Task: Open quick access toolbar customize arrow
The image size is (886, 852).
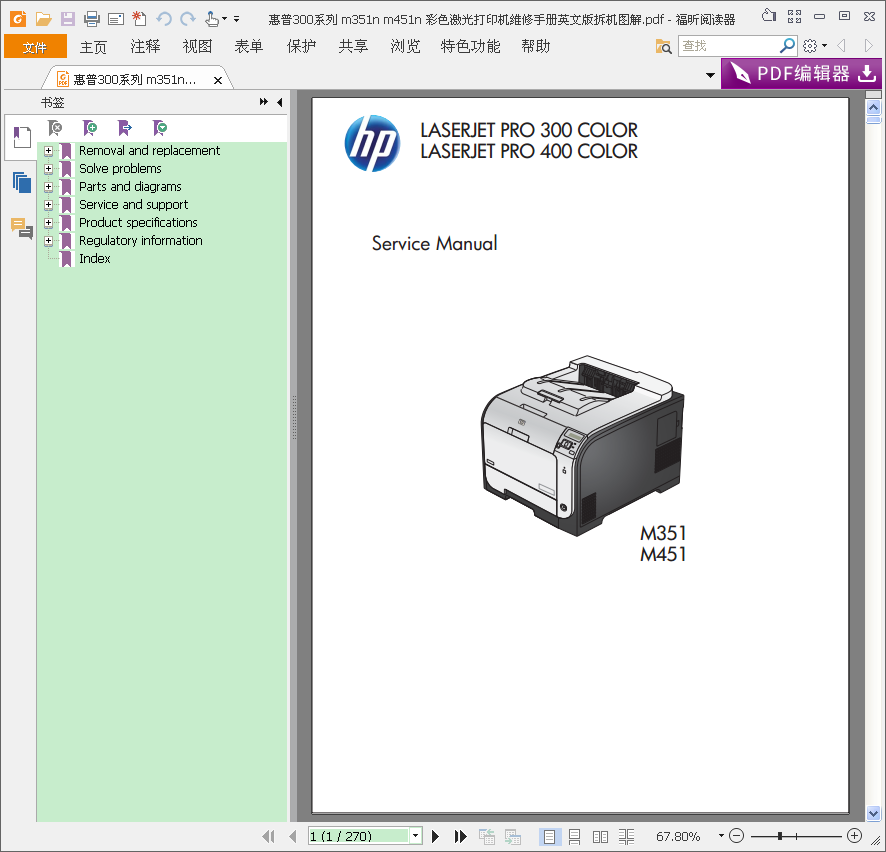Action: click(x=236, y=19)
